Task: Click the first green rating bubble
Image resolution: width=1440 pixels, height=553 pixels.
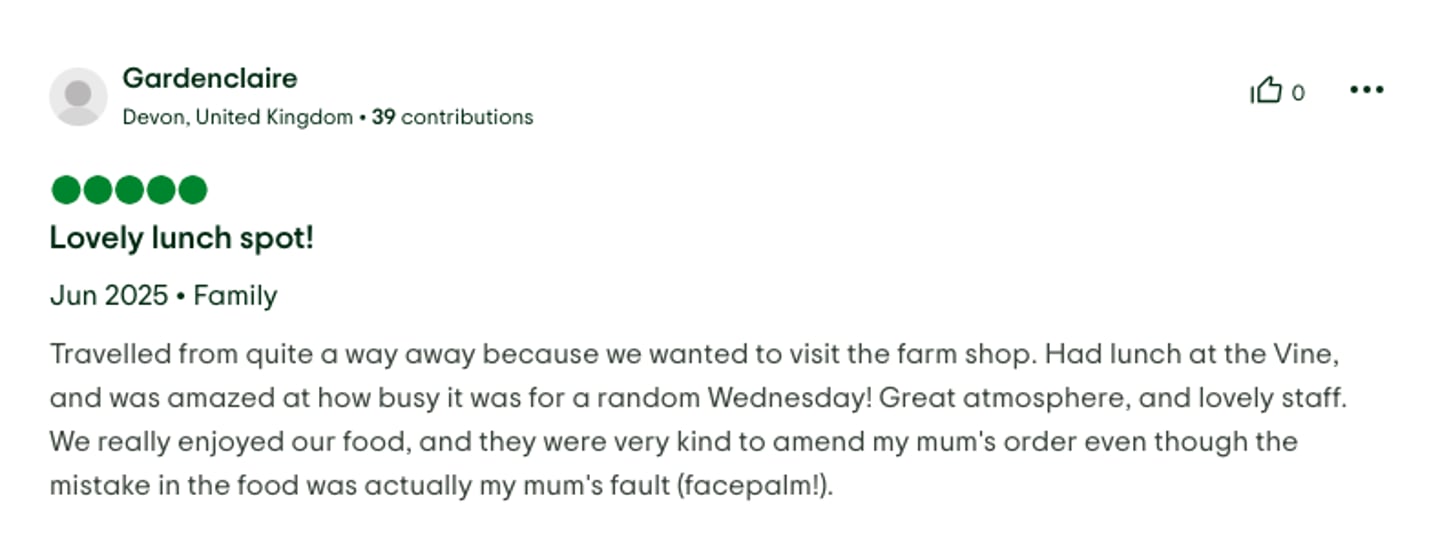Action: pos(66,189)
